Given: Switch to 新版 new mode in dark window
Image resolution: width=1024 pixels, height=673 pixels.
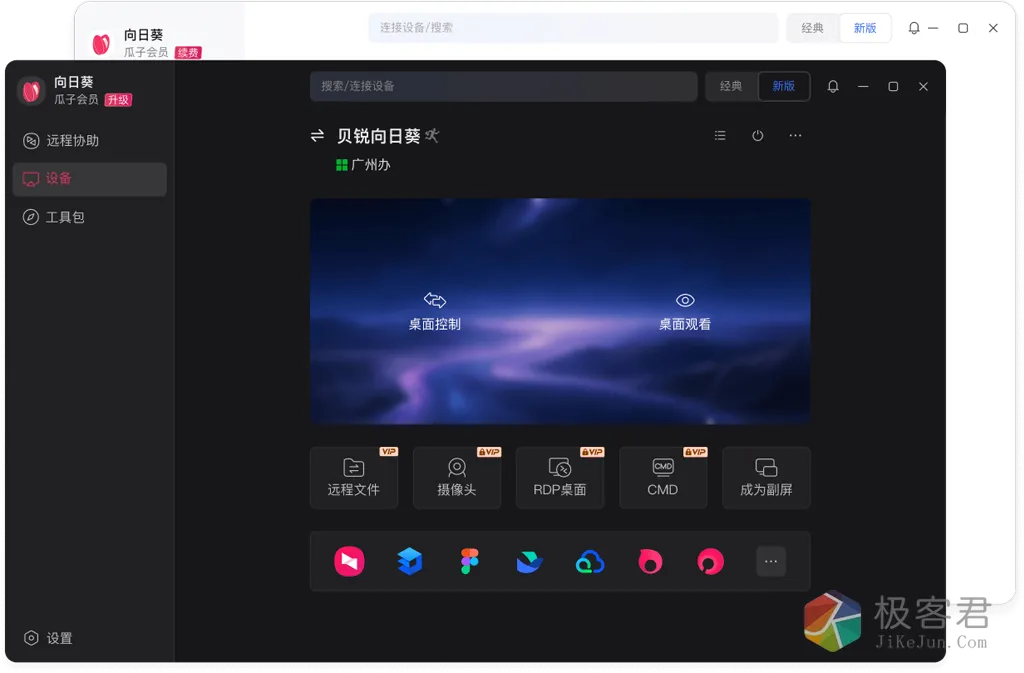Looking at the screenshot, I should 784,87.
